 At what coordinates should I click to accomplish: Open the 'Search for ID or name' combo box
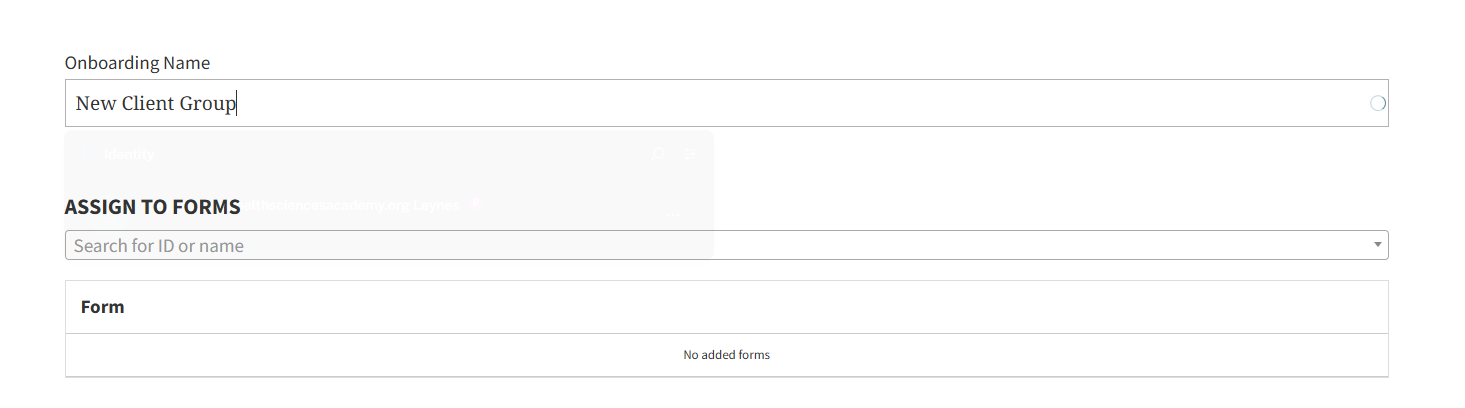pos(700,245)
